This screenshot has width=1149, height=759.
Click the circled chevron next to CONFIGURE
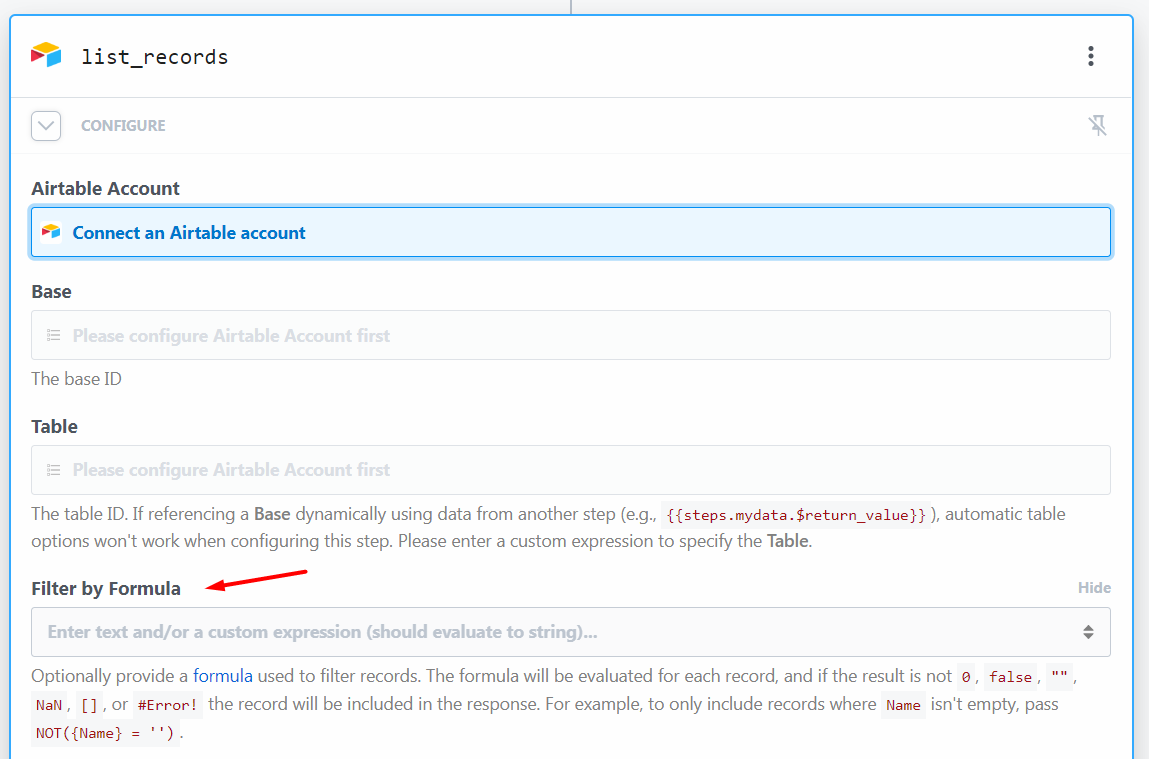pyautogui.click(x=45, y=125)
